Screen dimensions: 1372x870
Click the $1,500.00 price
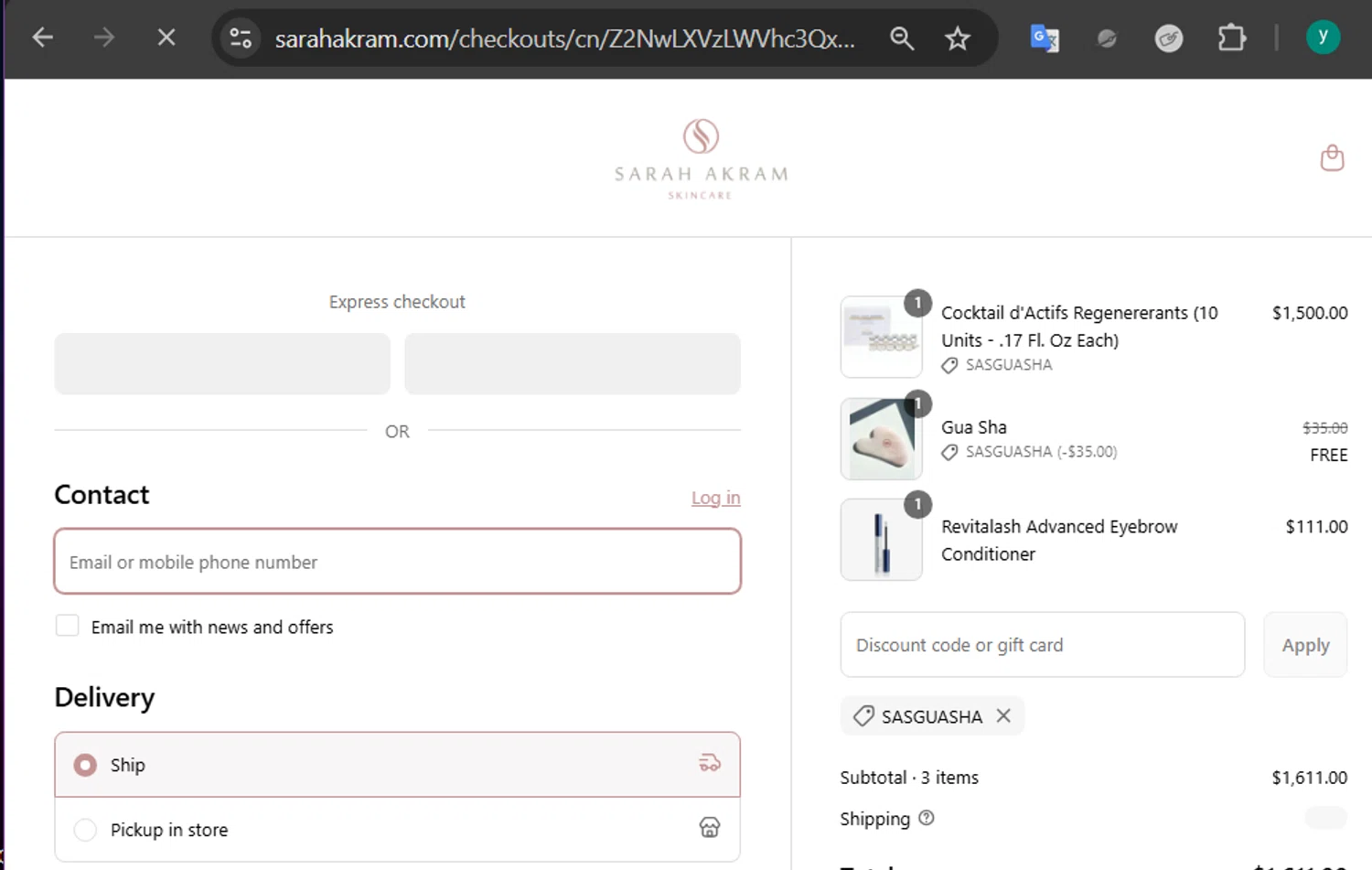pyautogui.click(x=1310, y=313)
